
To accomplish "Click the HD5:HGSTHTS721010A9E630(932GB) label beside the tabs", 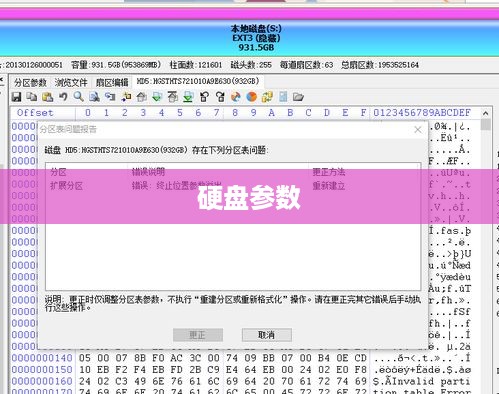I will 198,81.
